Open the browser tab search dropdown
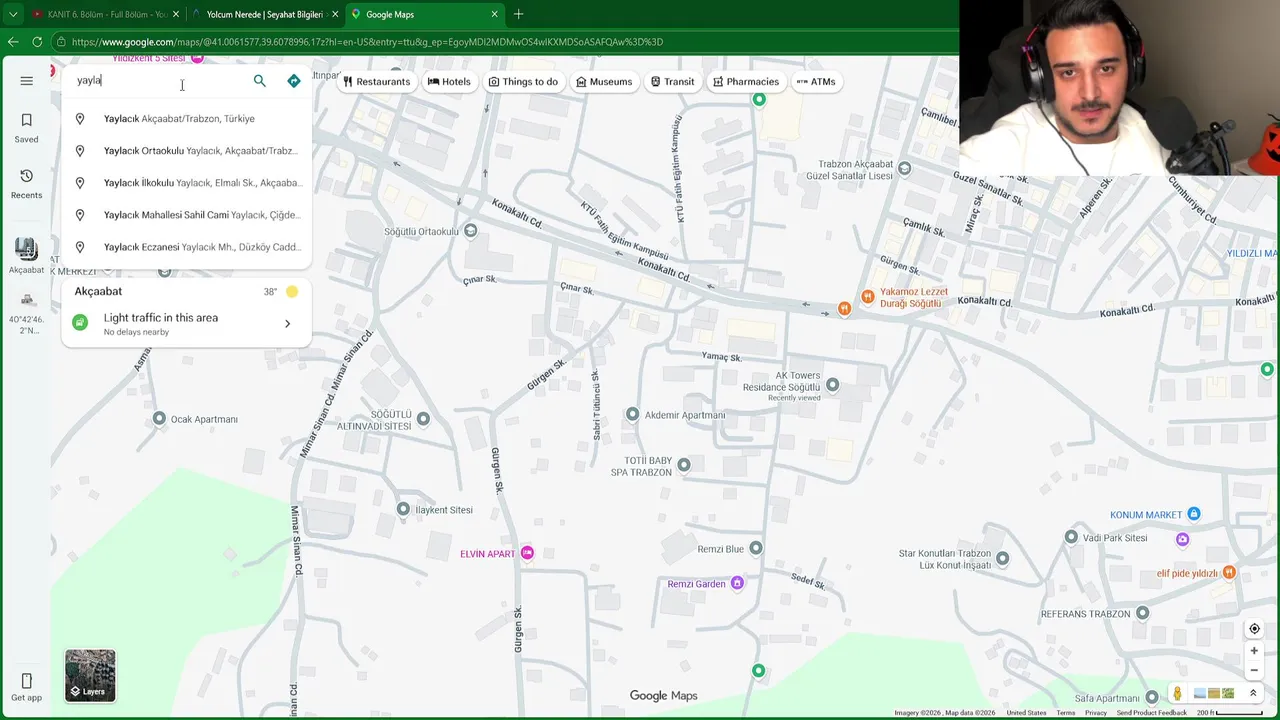This screenshot has height=720, width=1280. [x=13, y=14]
